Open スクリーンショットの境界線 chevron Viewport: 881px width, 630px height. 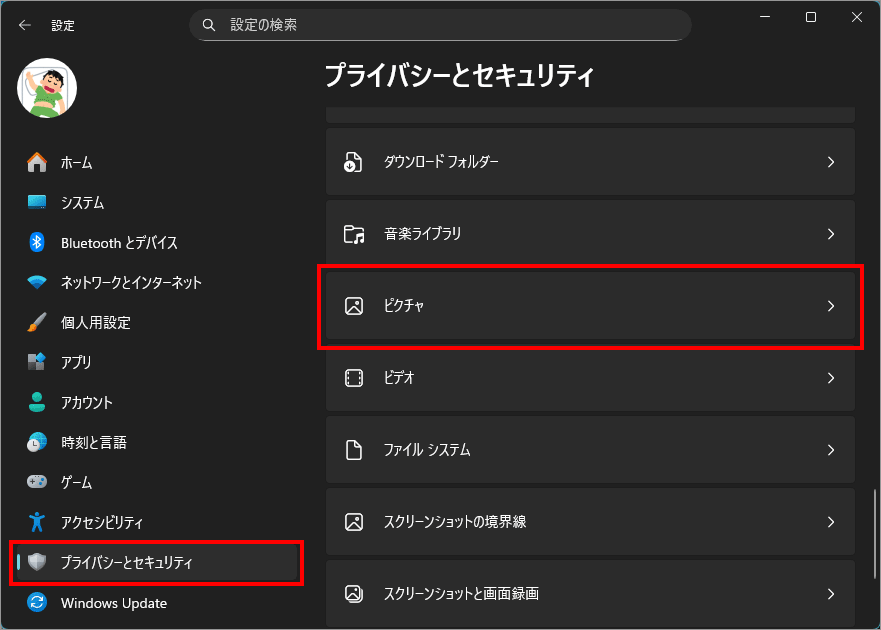(830, 522)
